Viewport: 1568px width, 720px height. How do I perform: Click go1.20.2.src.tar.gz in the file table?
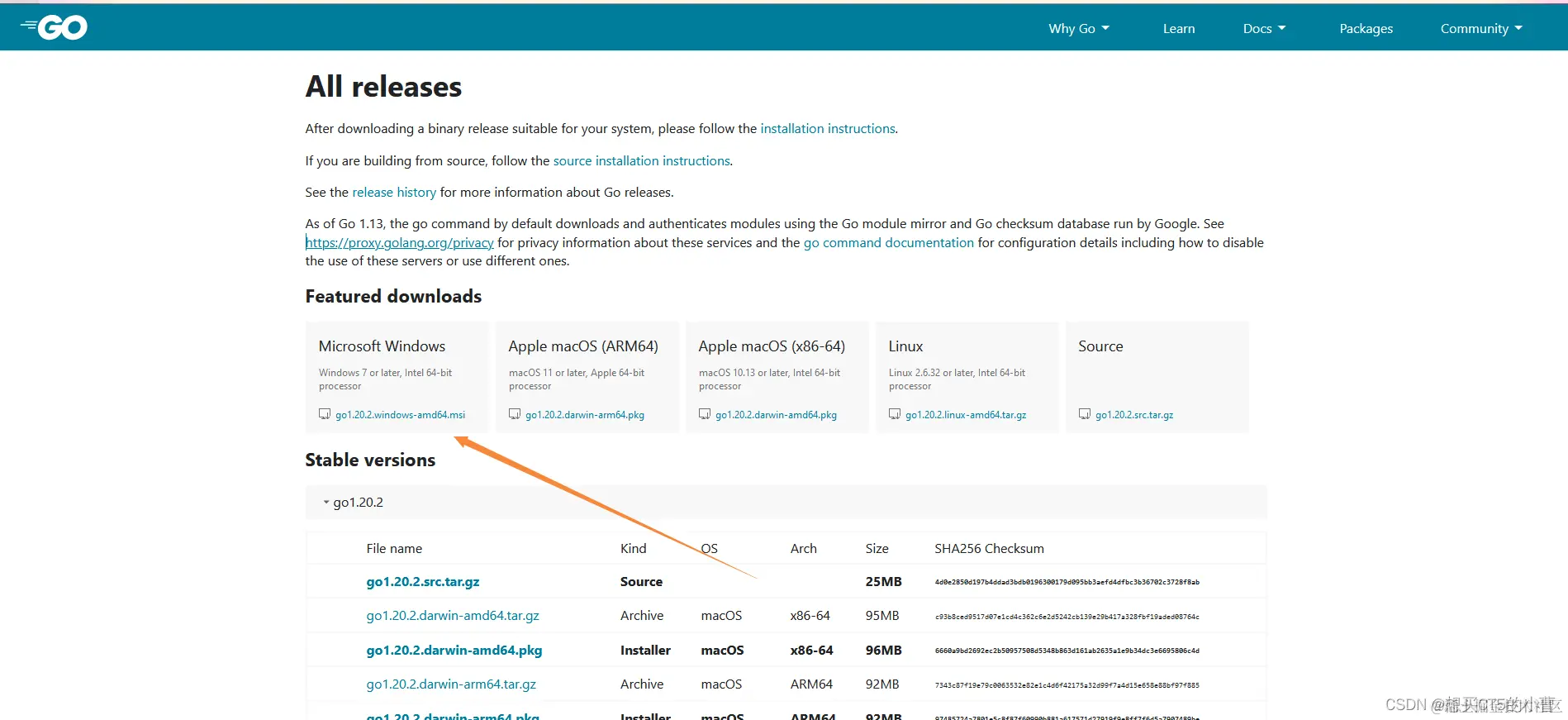pos(423,582)
